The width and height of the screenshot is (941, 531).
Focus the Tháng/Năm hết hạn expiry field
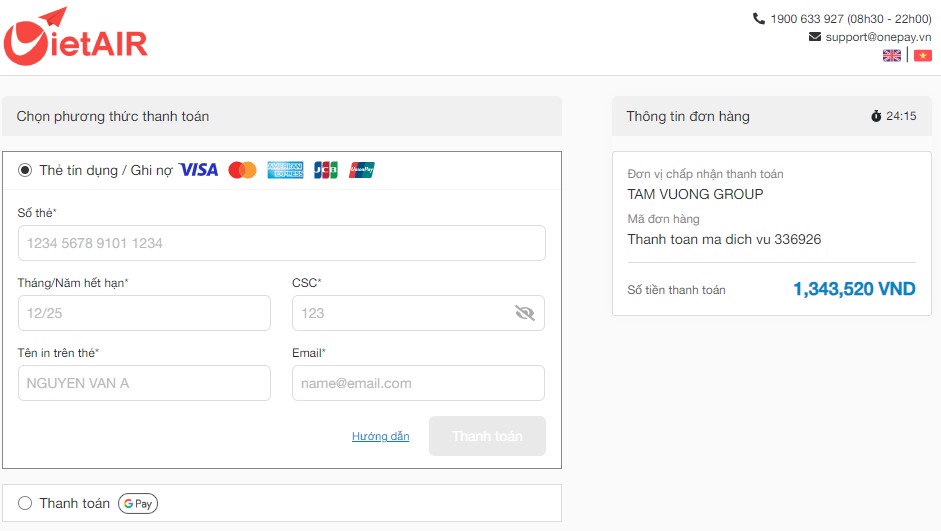click(144, 313)
